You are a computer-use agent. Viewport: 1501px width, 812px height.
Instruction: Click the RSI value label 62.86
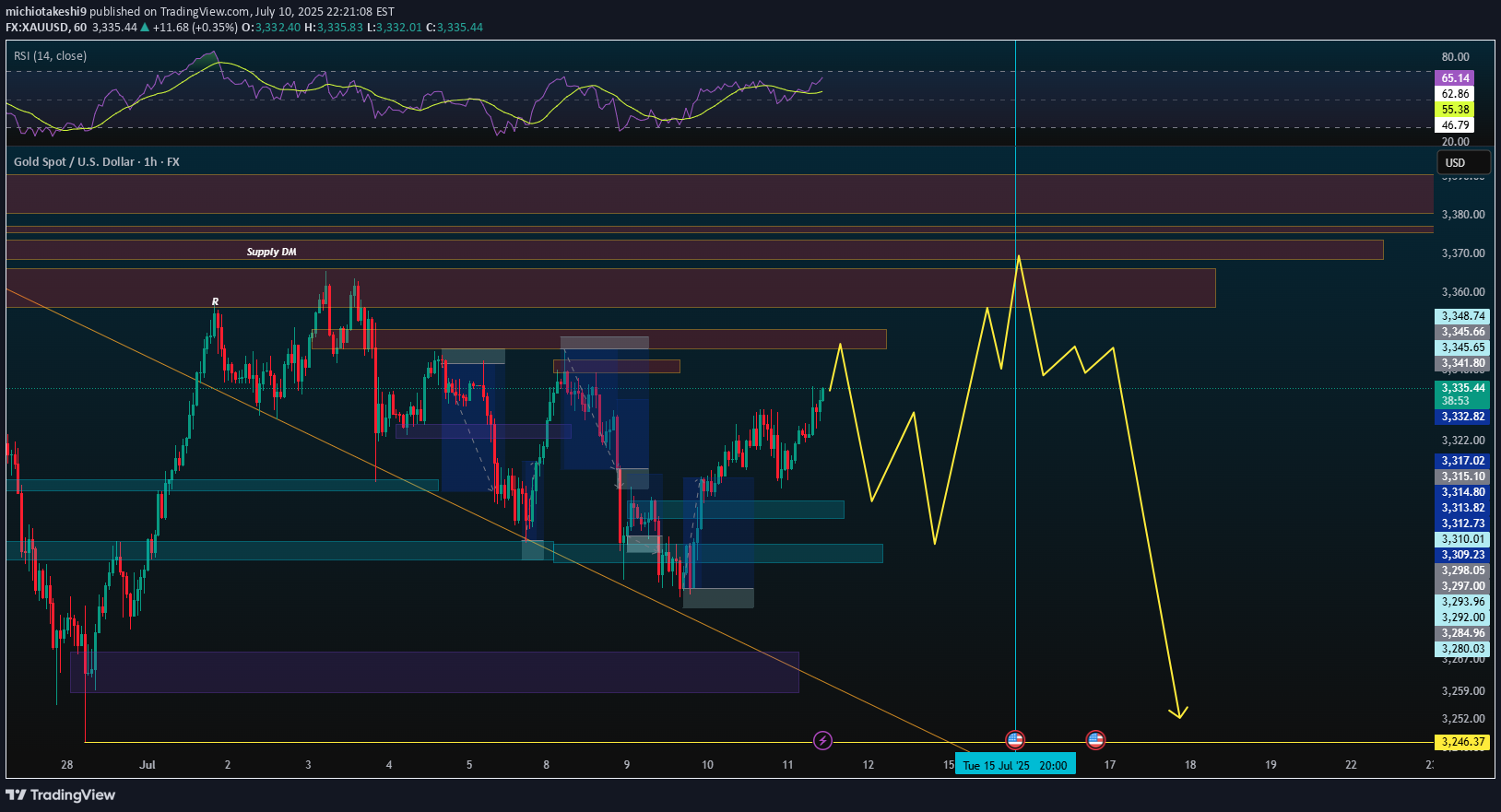coord(1455,94)
